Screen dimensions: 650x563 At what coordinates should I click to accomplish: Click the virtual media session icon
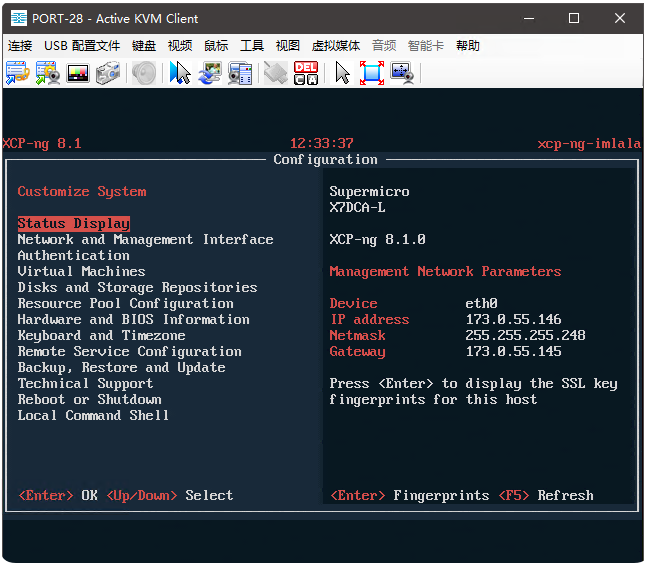240,73
